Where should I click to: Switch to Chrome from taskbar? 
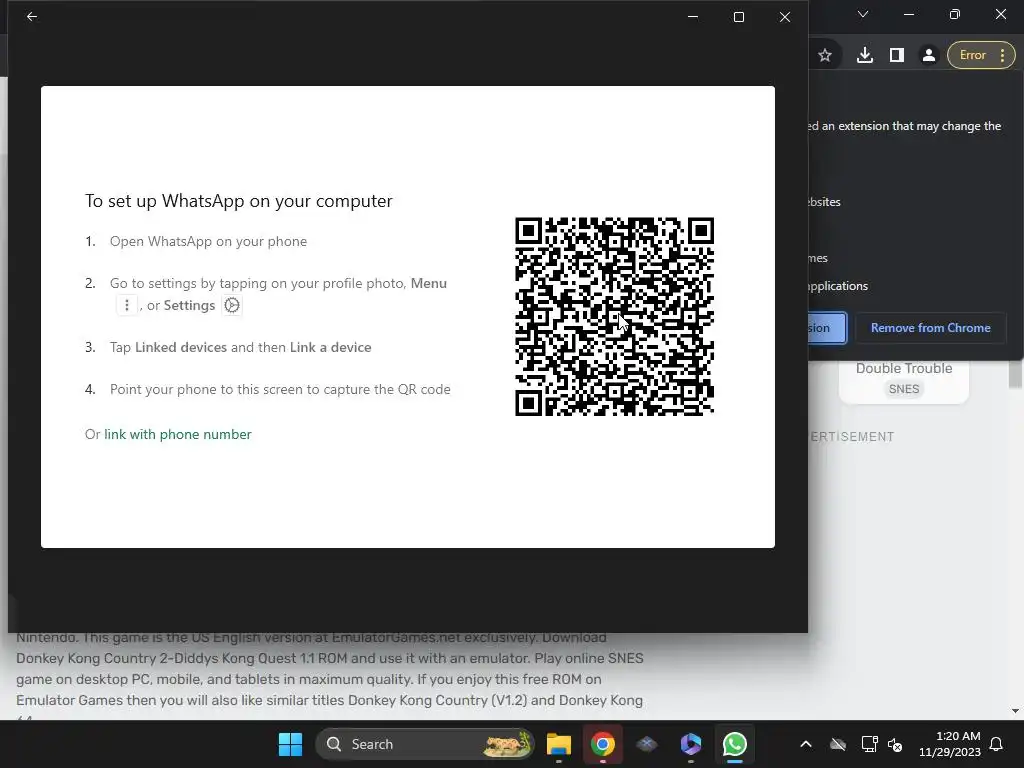[603, 744]
